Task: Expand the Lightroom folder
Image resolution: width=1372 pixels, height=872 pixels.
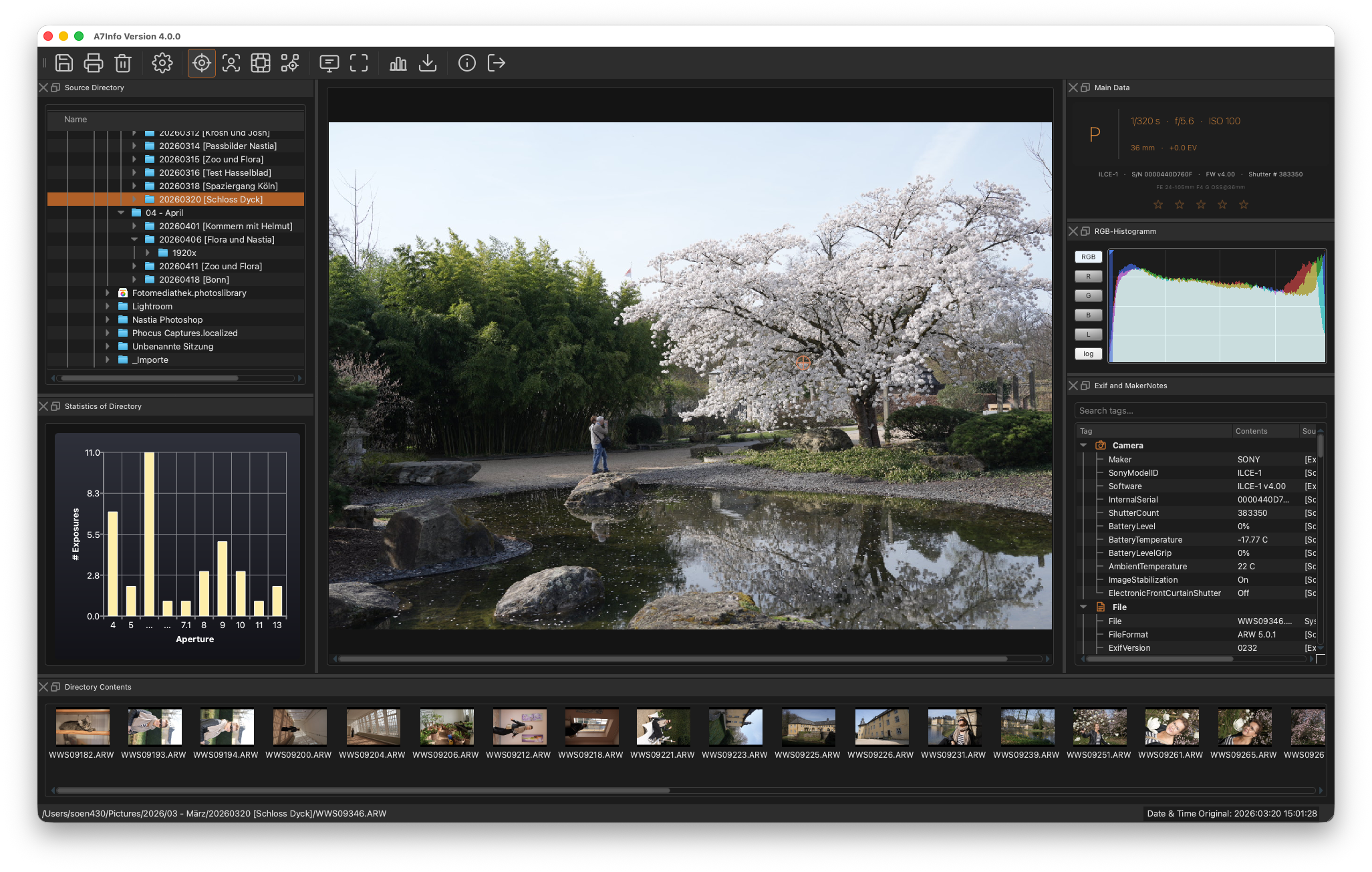Action: pyautogui.click(x=108, y=306)
